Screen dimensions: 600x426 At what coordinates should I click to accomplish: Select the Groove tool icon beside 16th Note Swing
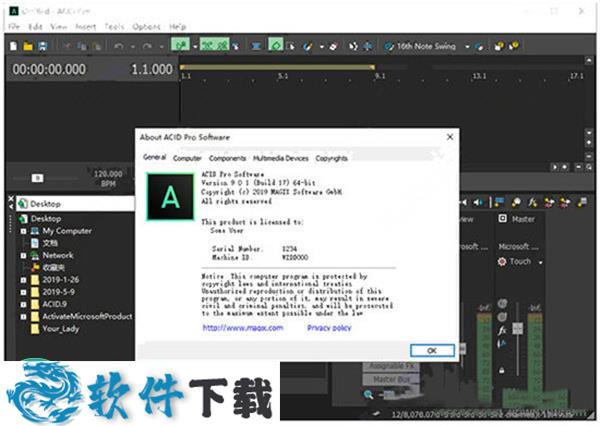coord(389,46)
